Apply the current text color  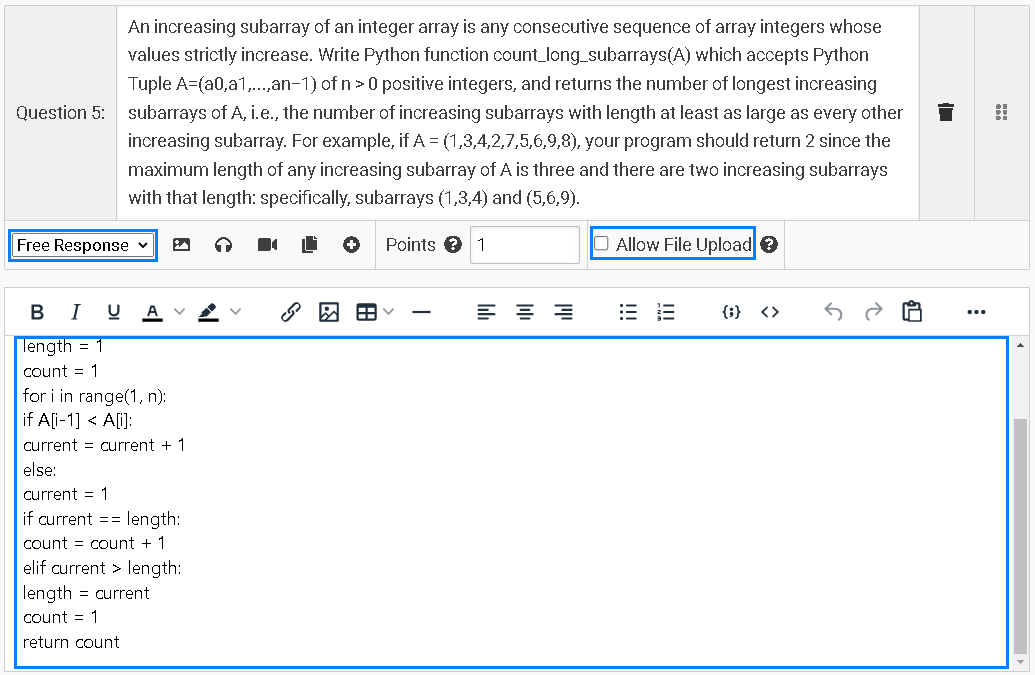[152, 312]
